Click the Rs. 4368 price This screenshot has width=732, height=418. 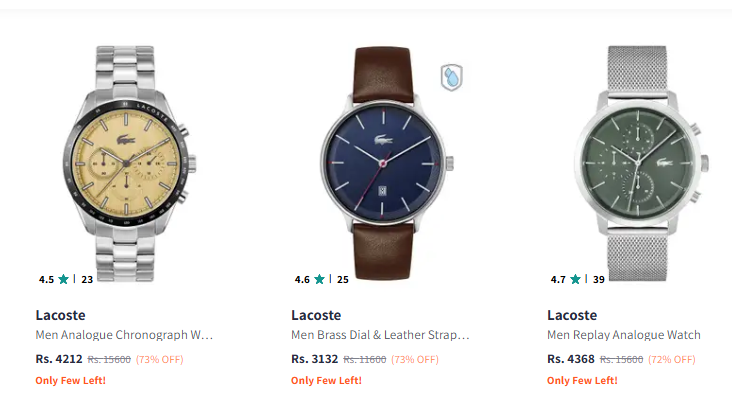(571, 359)
